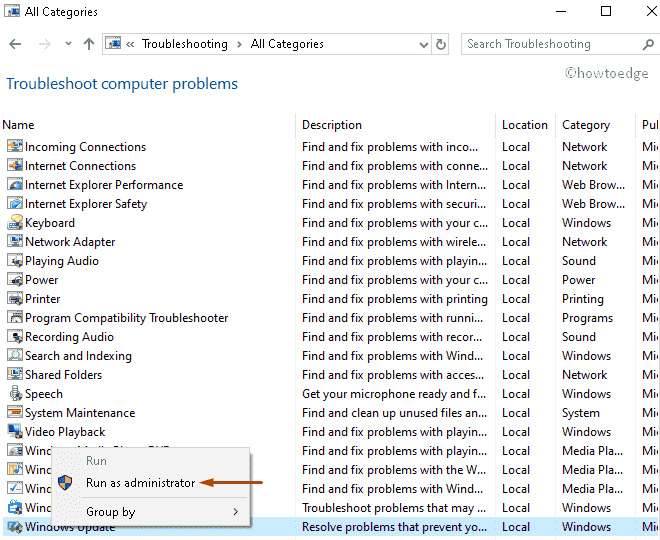Click the Internet Explorer Performance icon
The image size is (660, 540).
(15, 185)
